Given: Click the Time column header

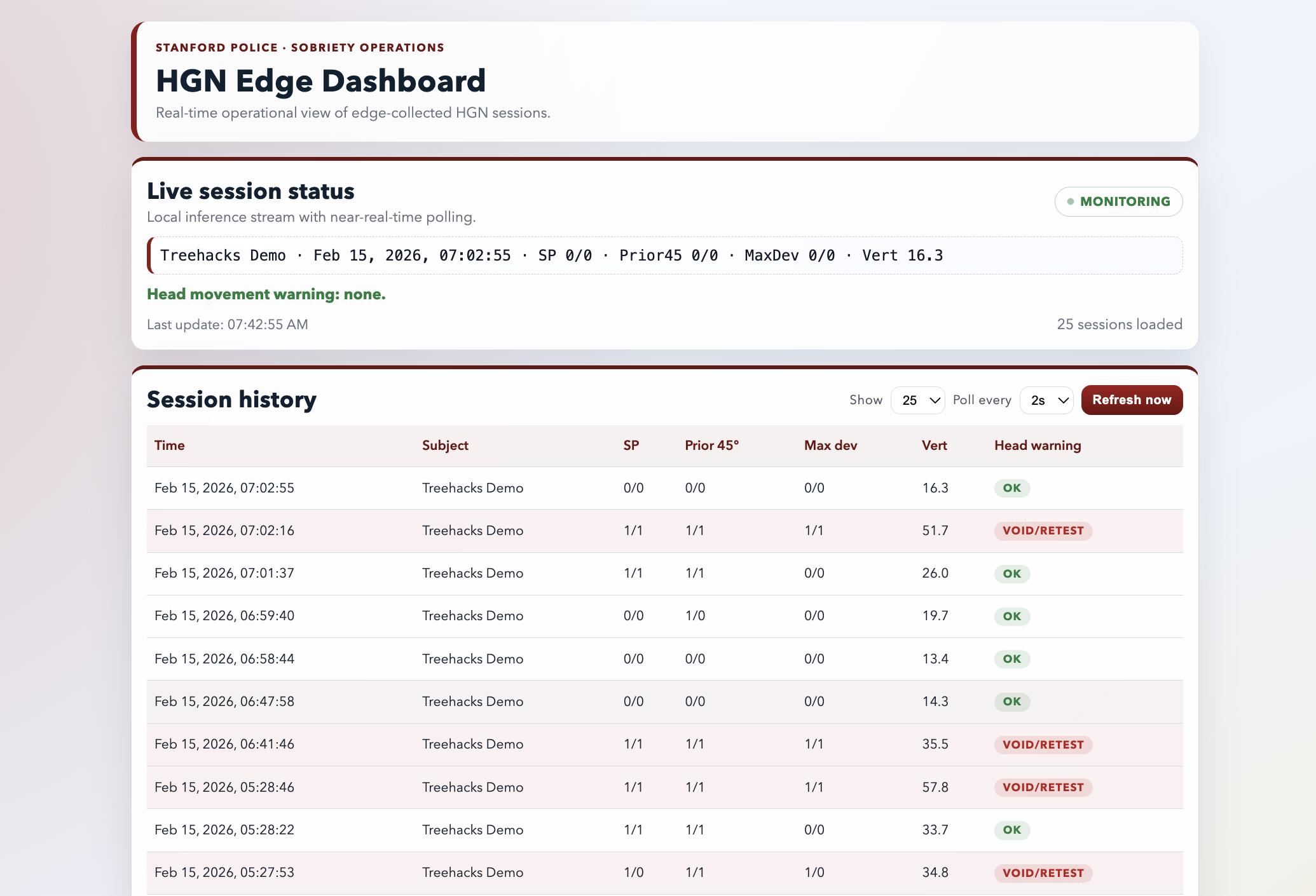Looking at the screenshot, I should [x=170, y=445].
